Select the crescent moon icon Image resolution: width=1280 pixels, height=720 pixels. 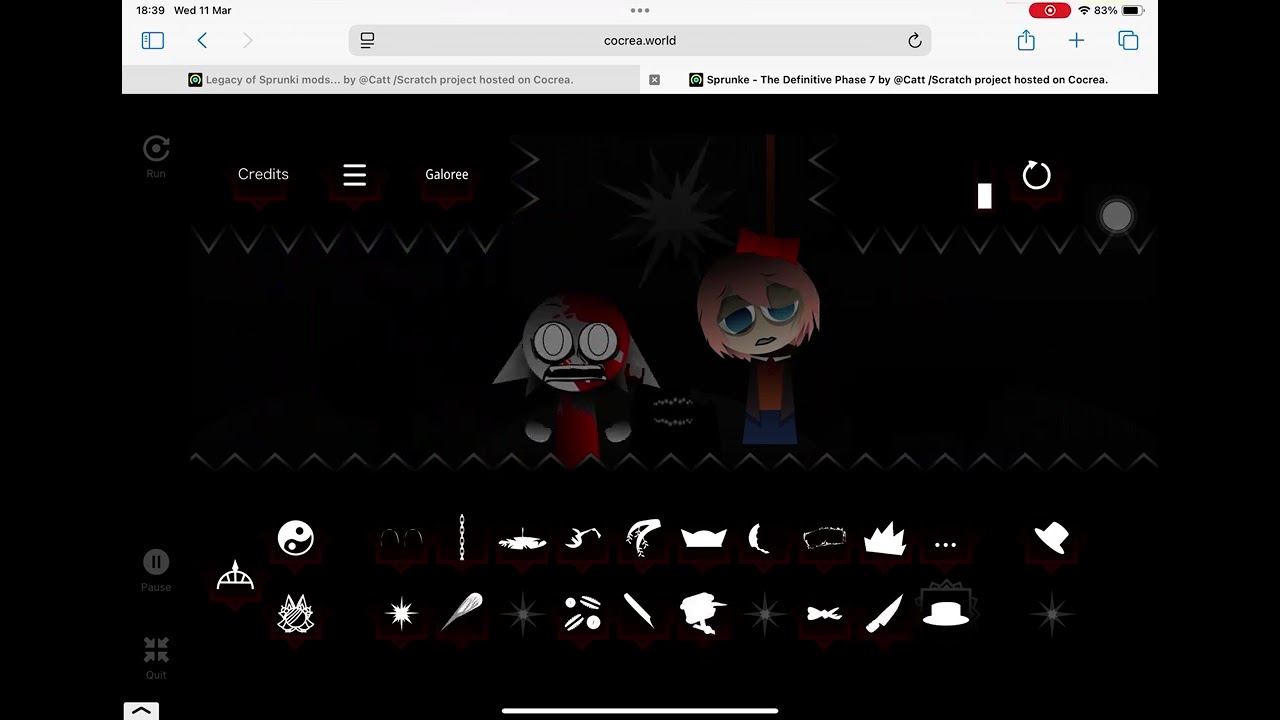click(x=760, y=539)
